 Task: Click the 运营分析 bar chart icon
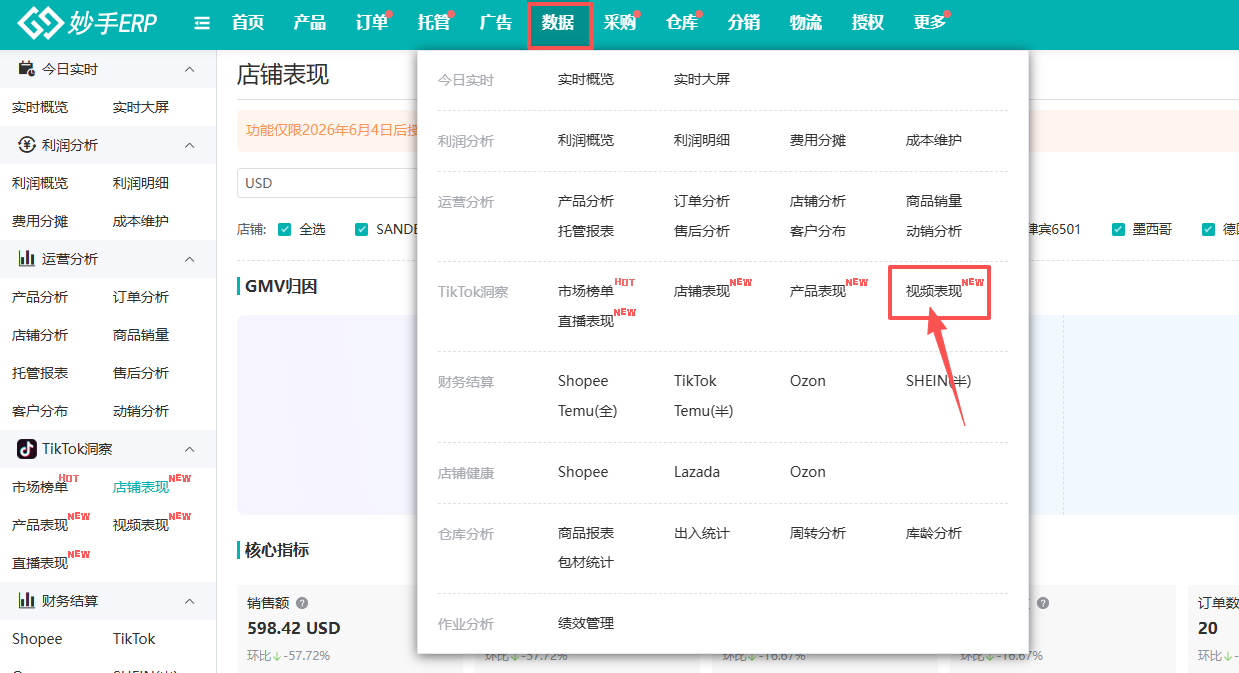pyautogui.click(x=27, y=259)
